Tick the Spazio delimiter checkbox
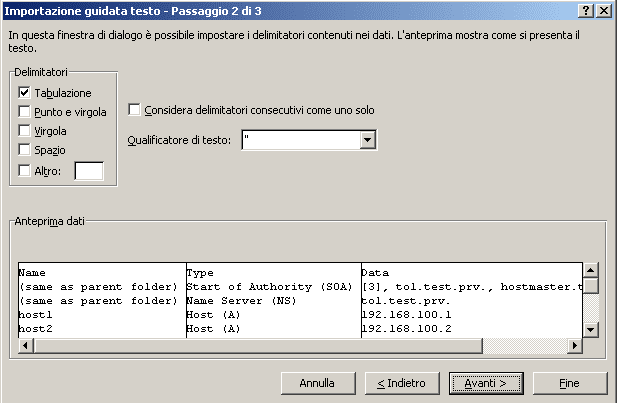The height and width of the screenshot is (403, 617). [24, 150]
